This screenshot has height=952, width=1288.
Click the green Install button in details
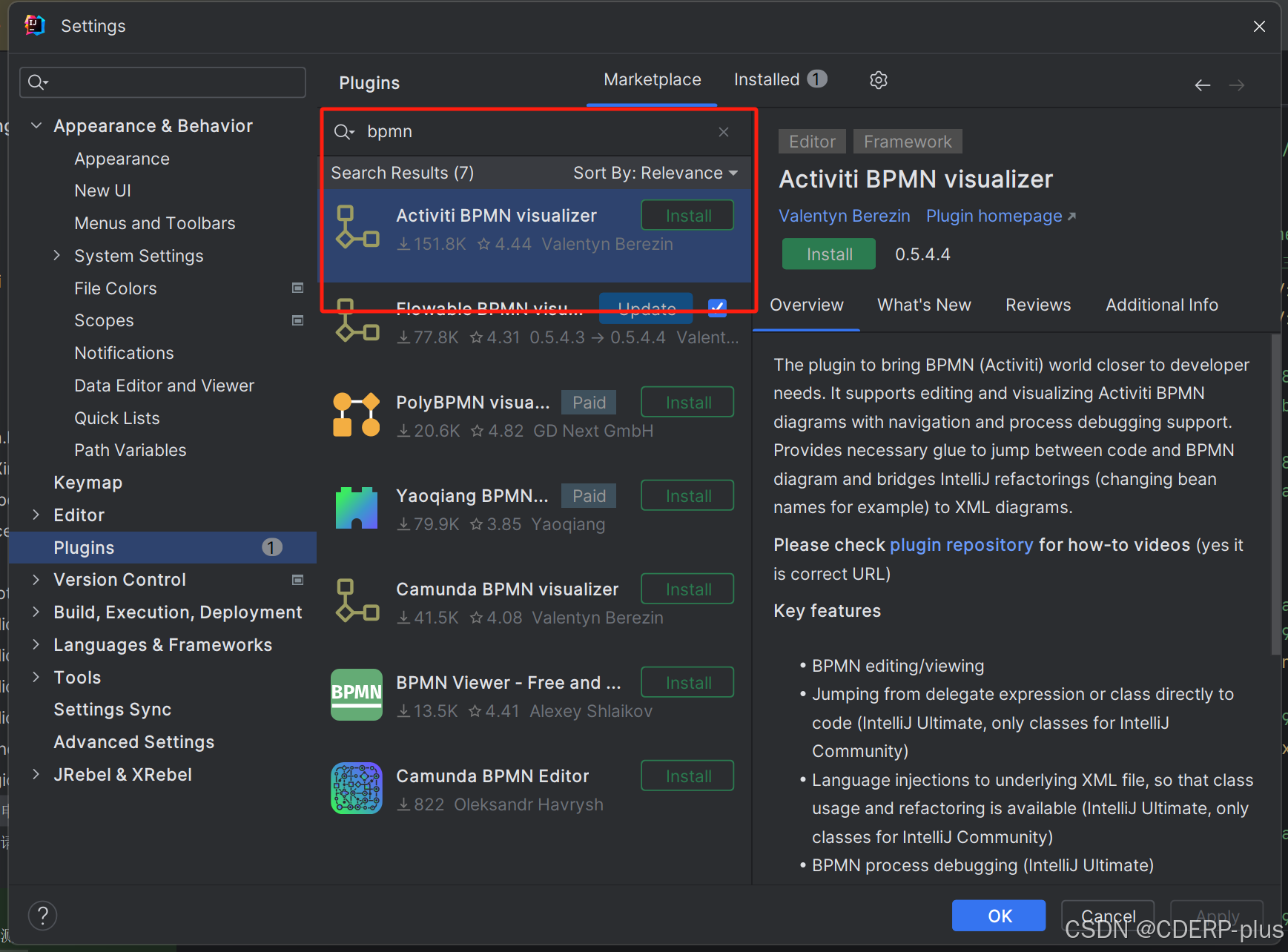coord(829,254)
